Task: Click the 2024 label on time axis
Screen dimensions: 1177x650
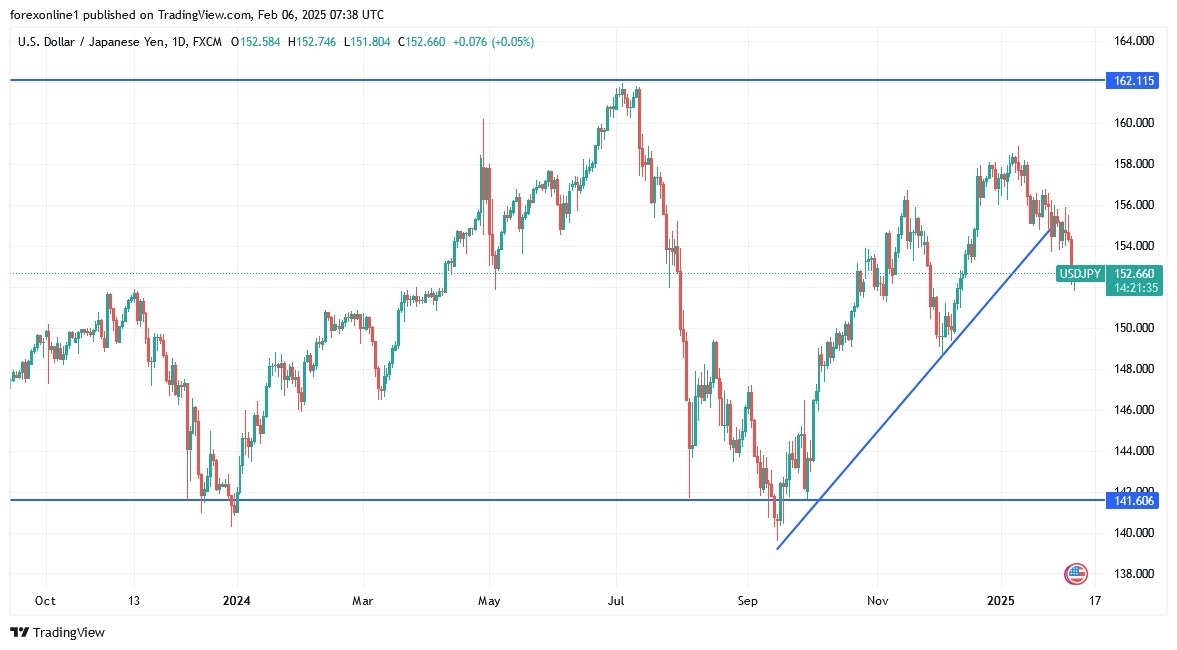Action: [x=237, y=601]
